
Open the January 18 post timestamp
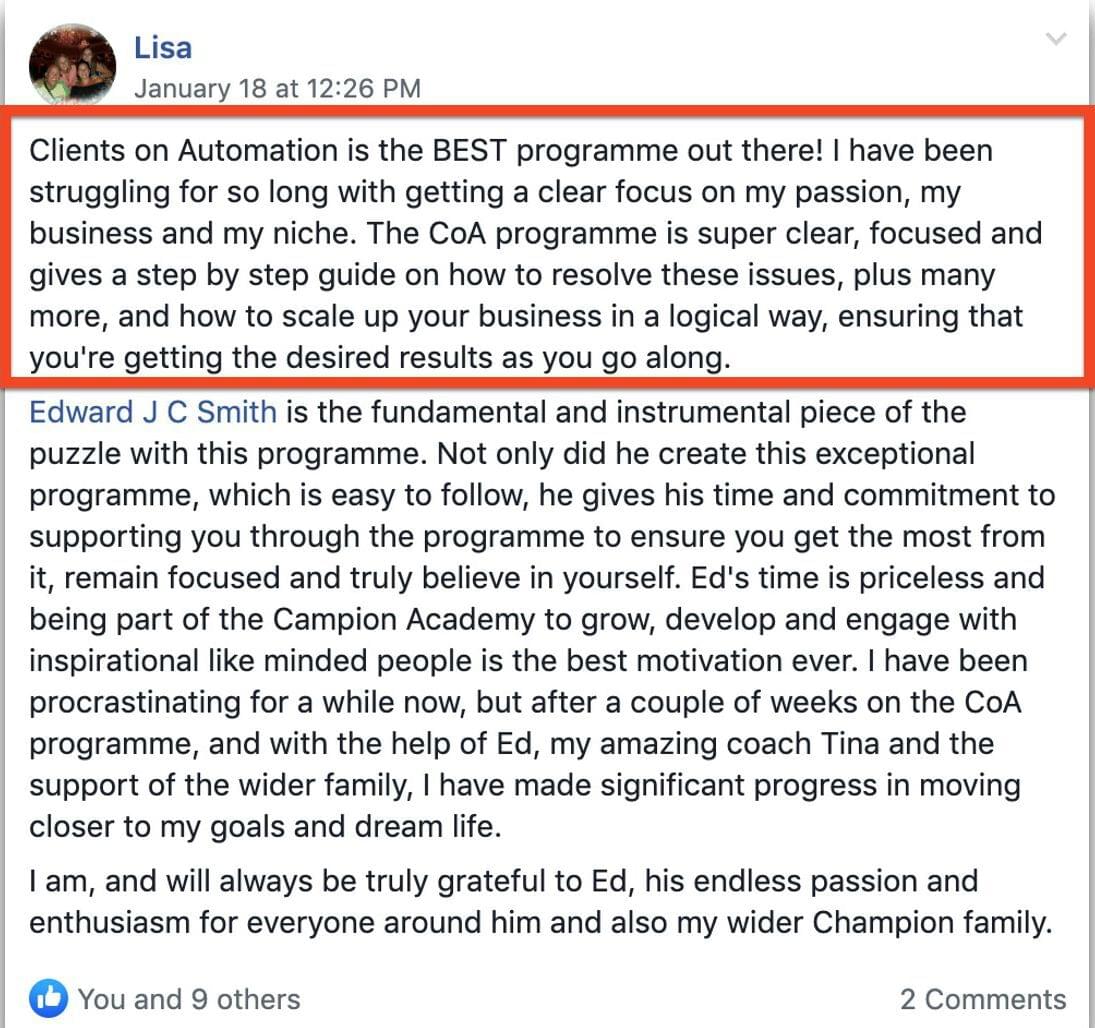click(x=277, y=89)
